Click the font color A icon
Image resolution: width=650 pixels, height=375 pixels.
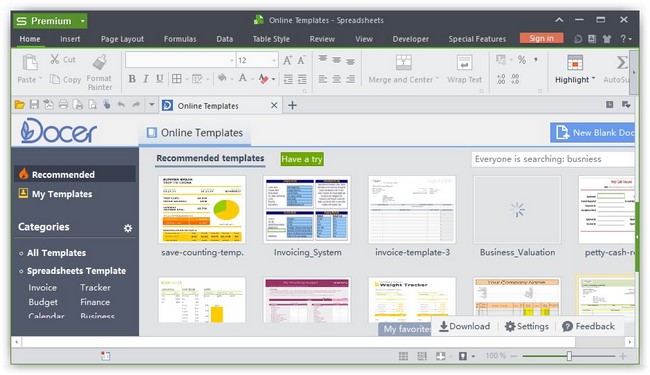coord(243,78)
